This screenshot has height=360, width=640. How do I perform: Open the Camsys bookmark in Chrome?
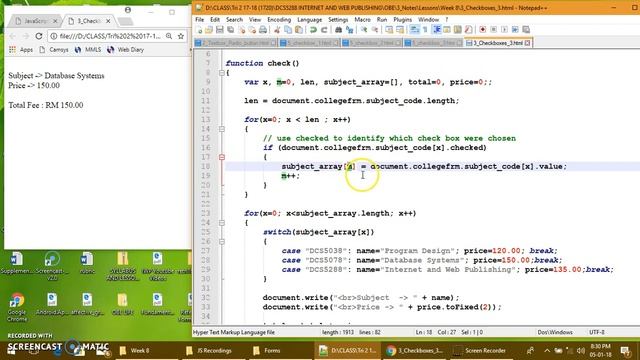[x=54, y=50]
